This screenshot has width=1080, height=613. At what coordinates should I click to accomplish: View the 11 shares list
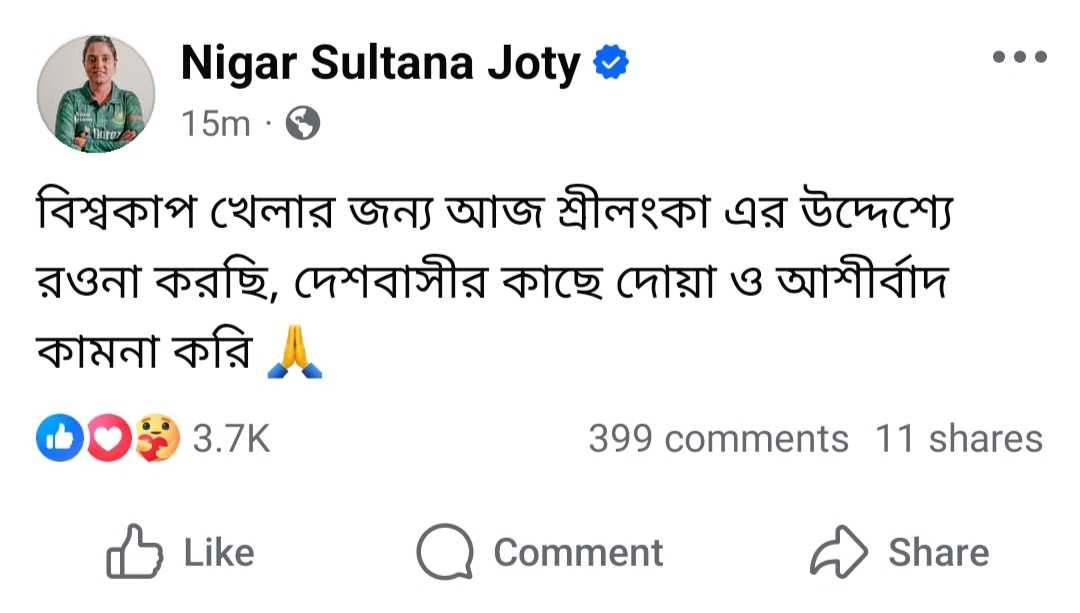(x=958, y=439)
